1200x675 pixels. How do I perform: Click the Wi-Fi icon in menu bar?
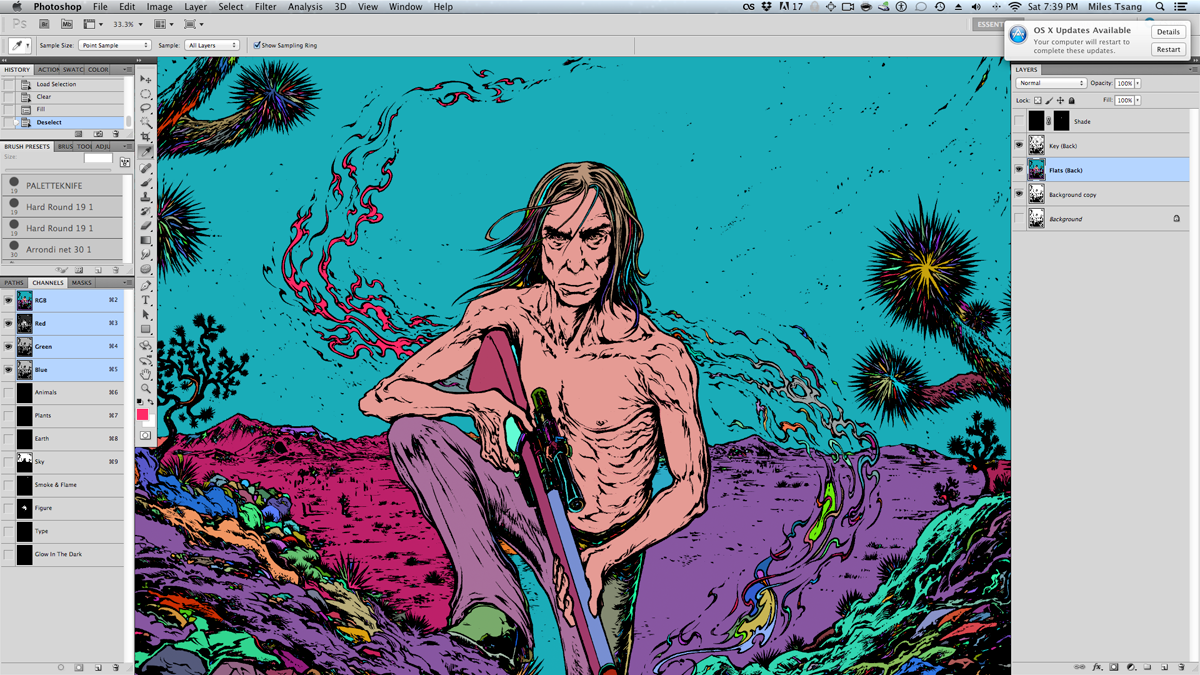(1015, 7)
